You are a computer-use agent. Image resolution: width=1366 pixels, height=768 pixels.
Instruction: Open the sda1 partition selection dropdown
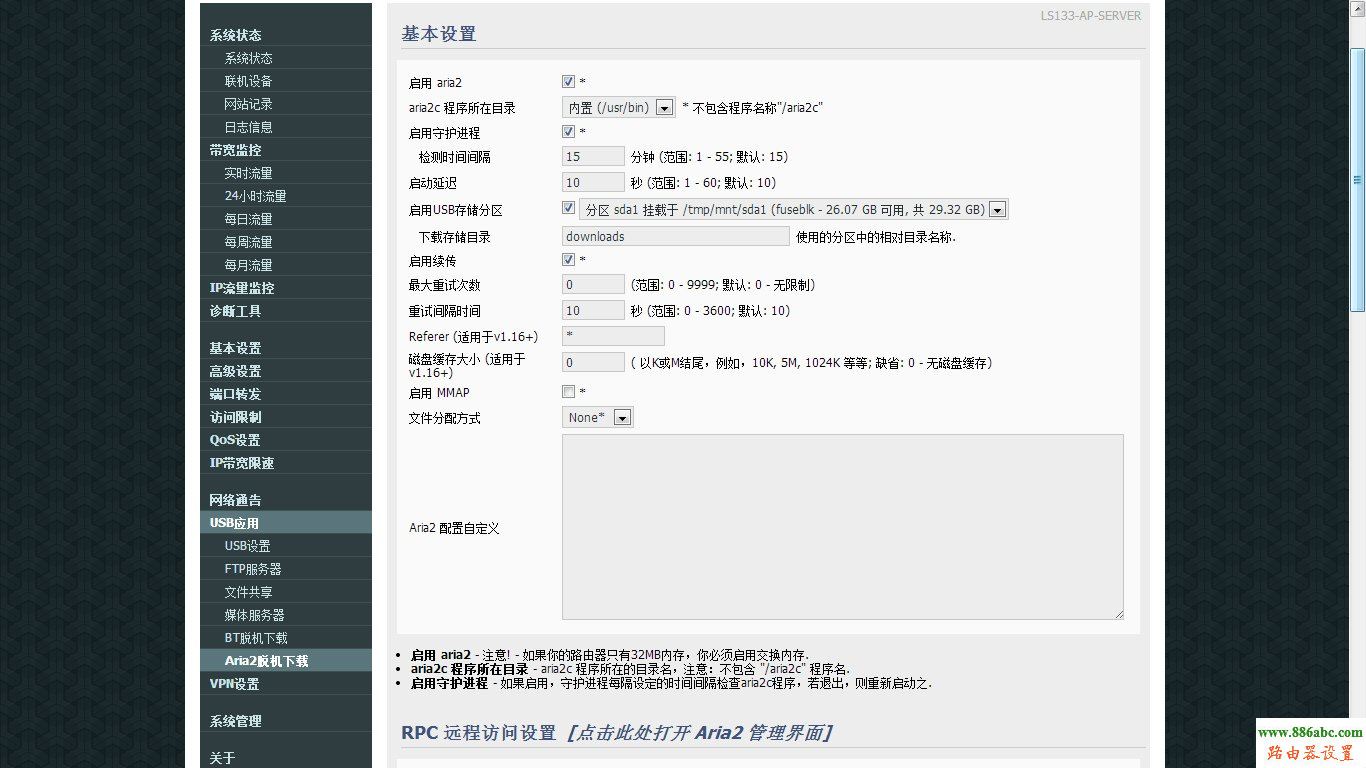996,209
